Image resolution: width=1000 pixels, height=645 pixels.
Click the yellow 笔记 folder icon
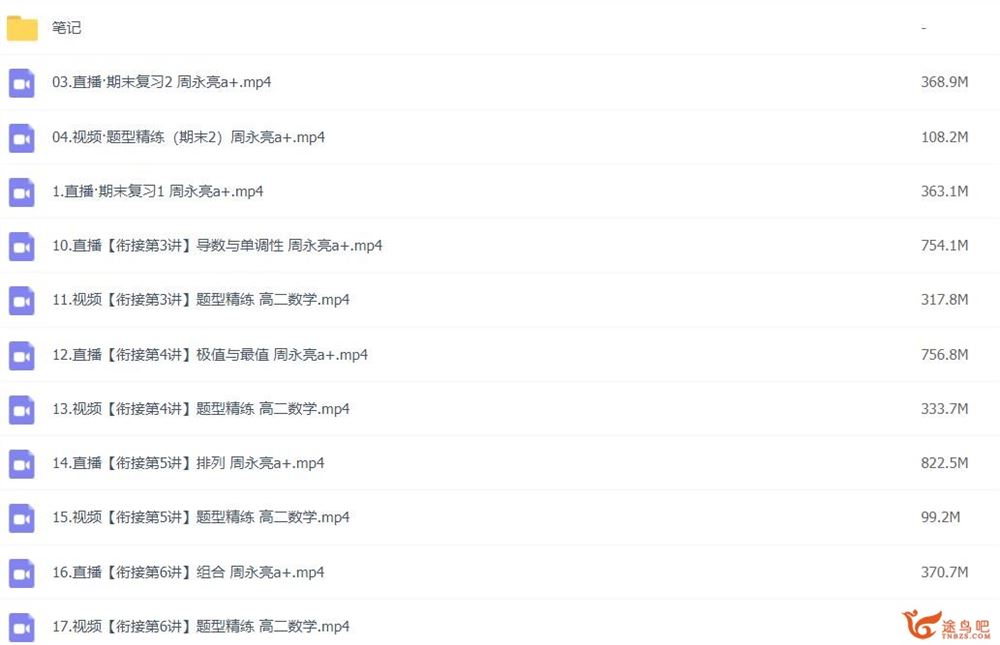22,28
